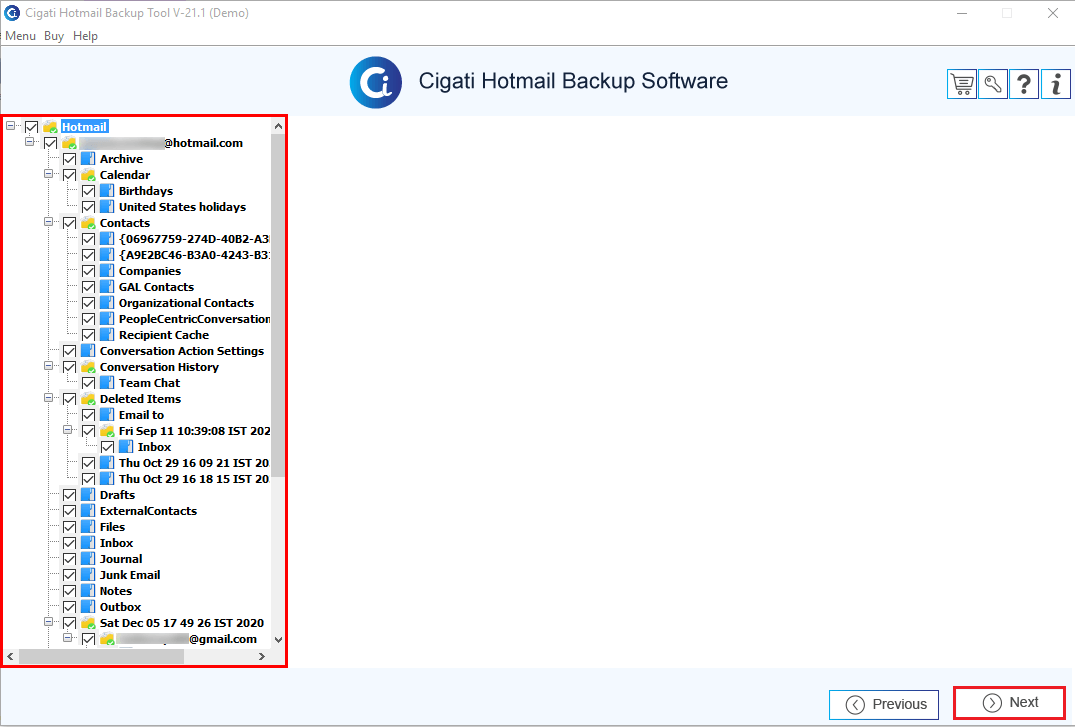This screenshot has width=1075, height=727.
Task: Click the Calendar folder icon
Action: pos(88,175)
